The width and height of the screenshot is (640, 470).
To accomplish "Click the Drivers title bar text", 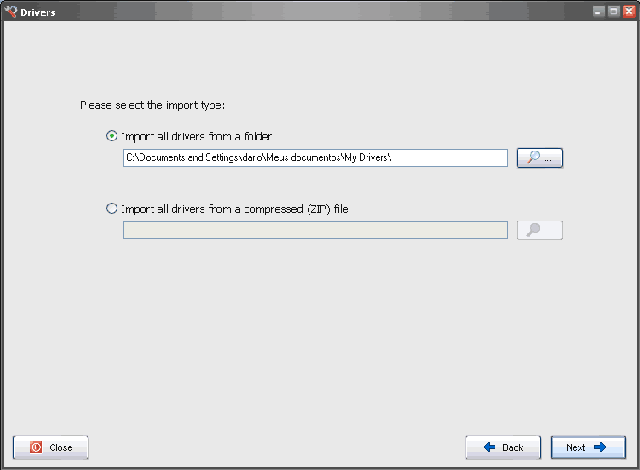I will click(x=38, y=13).
